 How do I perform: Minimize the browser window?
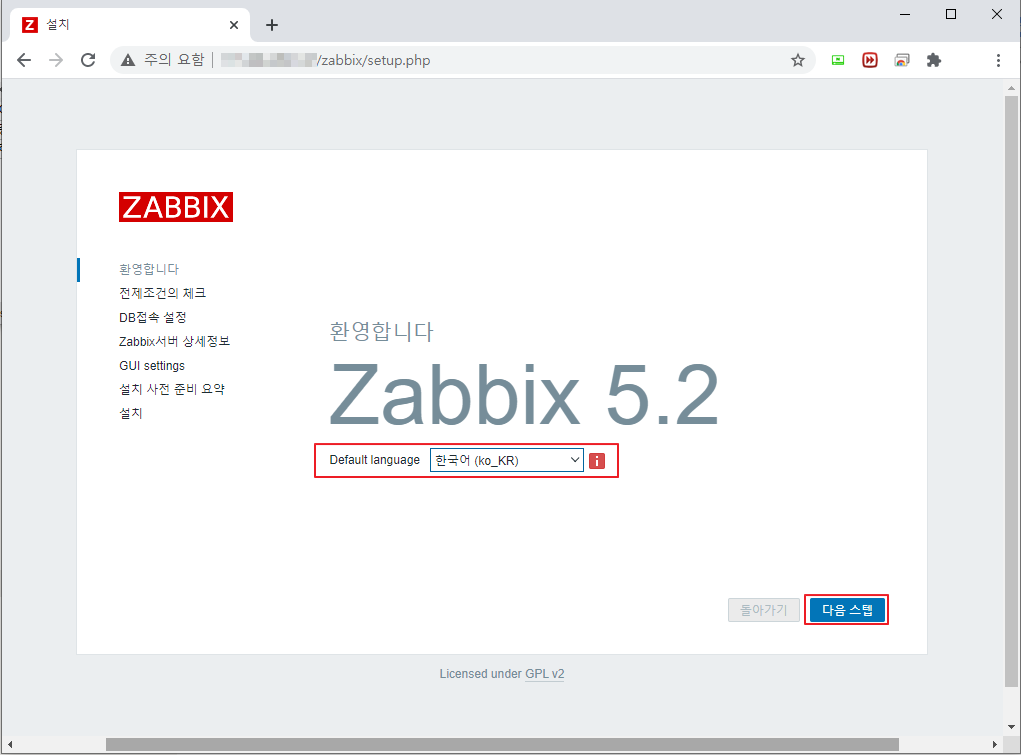tap(904, 14)
